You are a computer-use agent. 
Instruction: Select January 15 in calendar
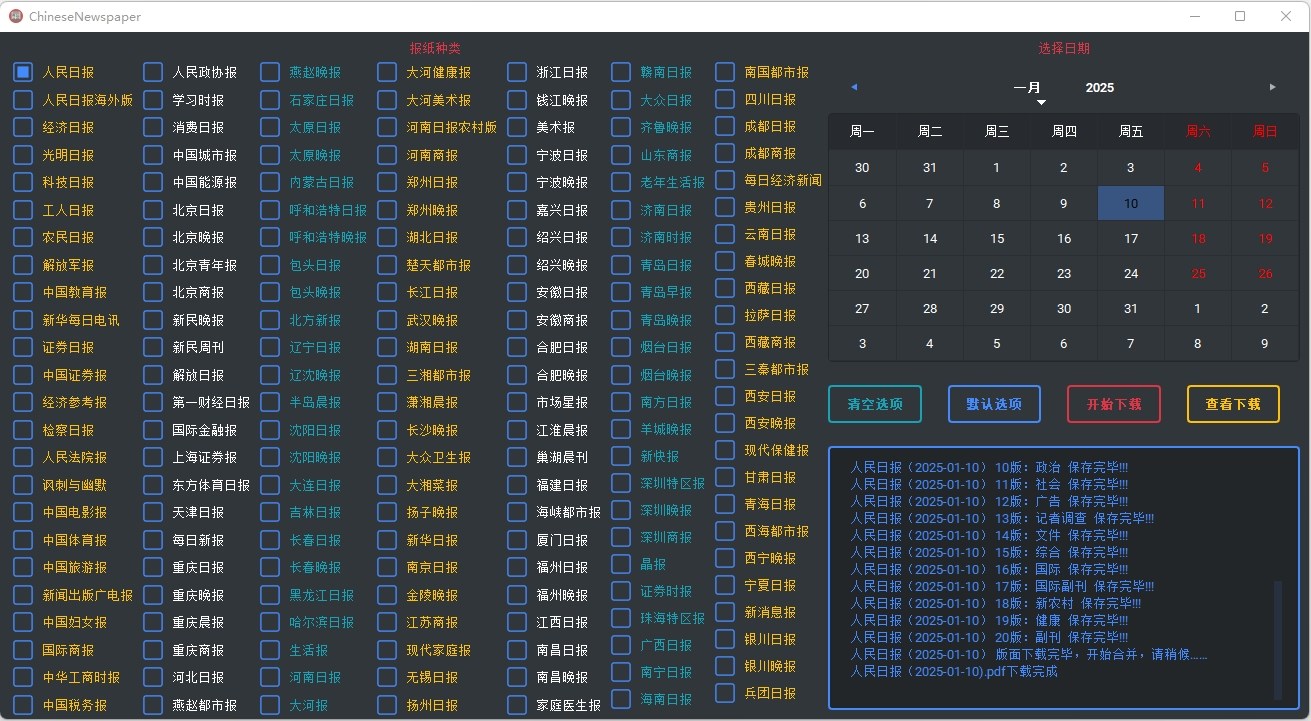point(997,238)
